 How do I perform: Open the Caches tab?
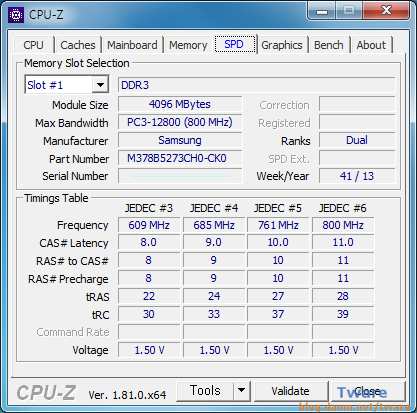pyautogui.click(x=78, y=45)
